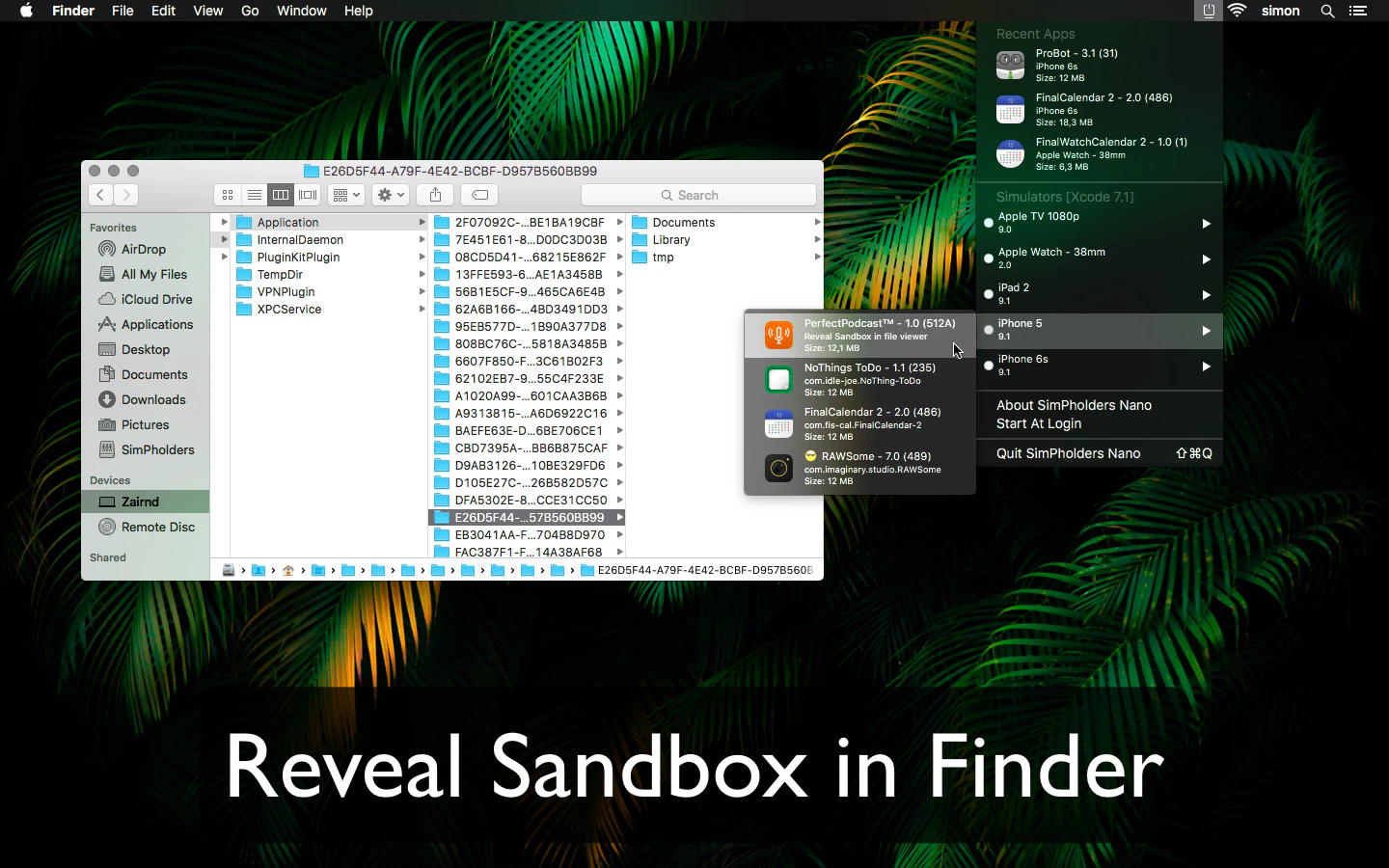Select the TempDir folder

(x=329, y=274)
